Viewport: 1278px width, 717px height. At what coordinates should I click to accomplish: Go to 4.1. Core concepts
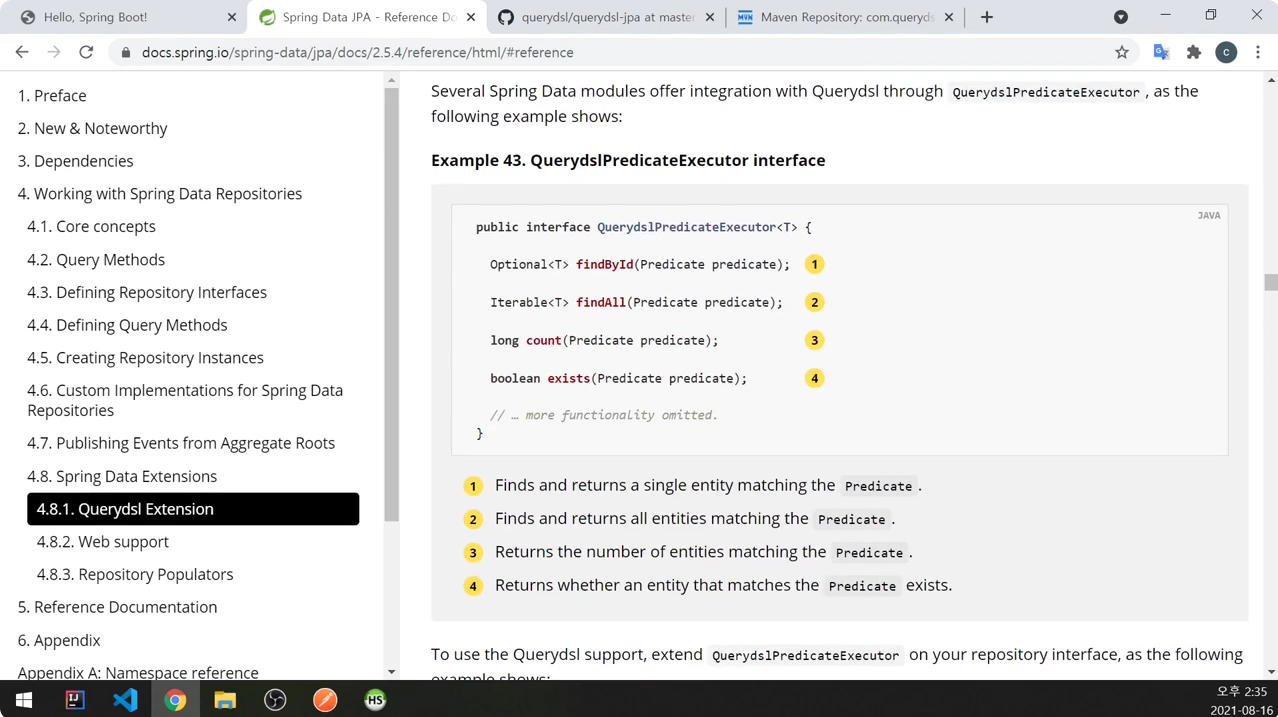[x=91, y=227]
